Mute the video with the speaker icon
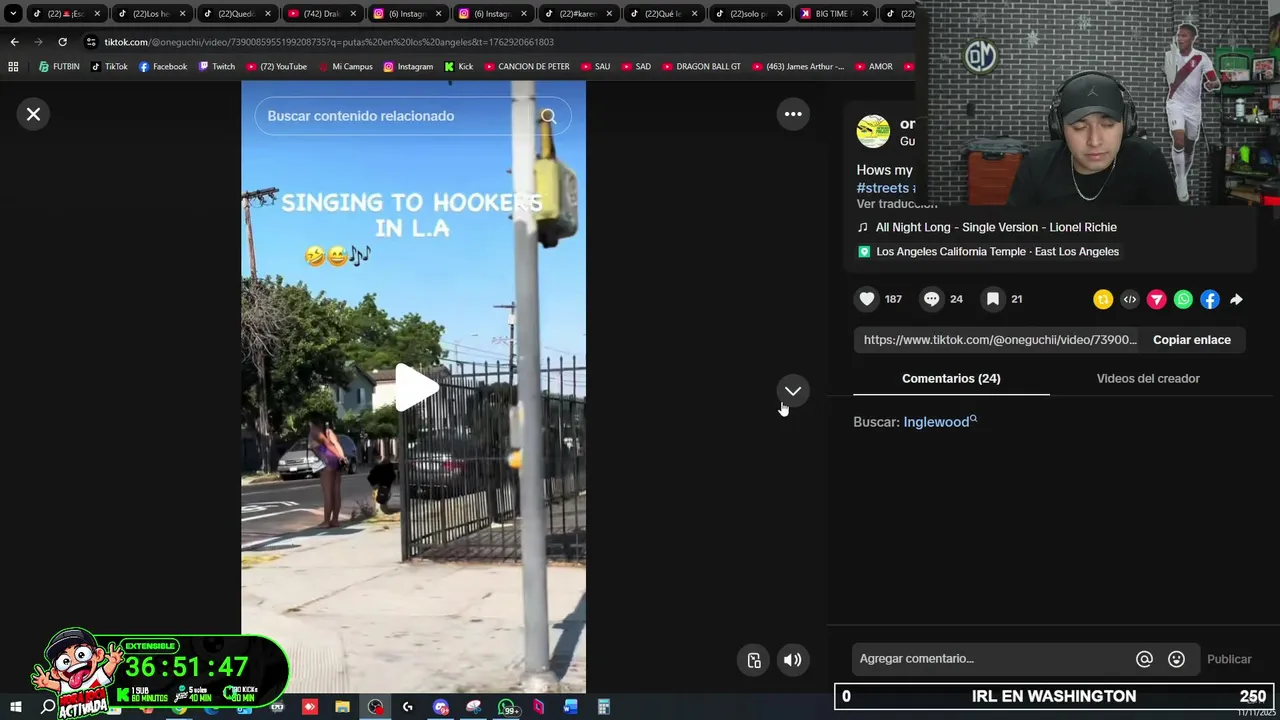1280x720 pixels. click(x=793, y=660)
